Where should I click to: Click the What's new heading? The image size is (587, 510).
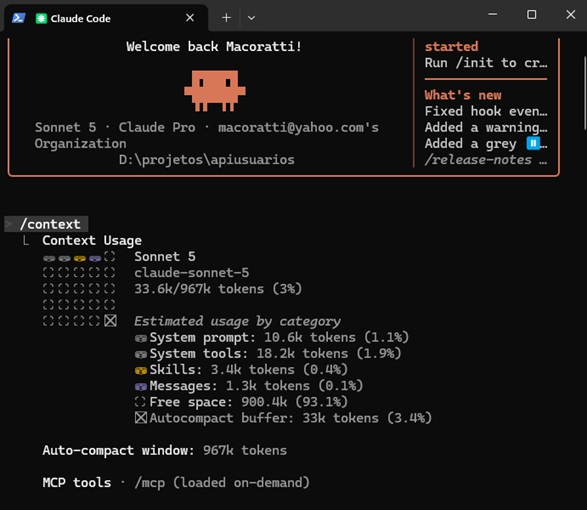click(x=463, y=95)
